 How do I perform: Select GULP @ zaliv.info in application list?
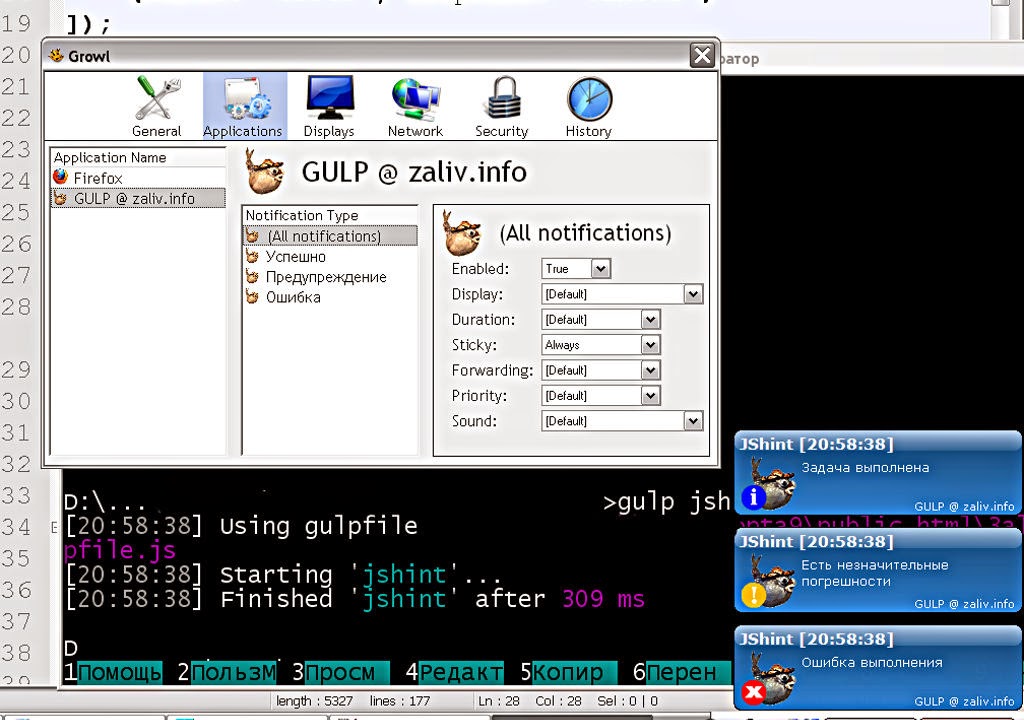point(138,198)
